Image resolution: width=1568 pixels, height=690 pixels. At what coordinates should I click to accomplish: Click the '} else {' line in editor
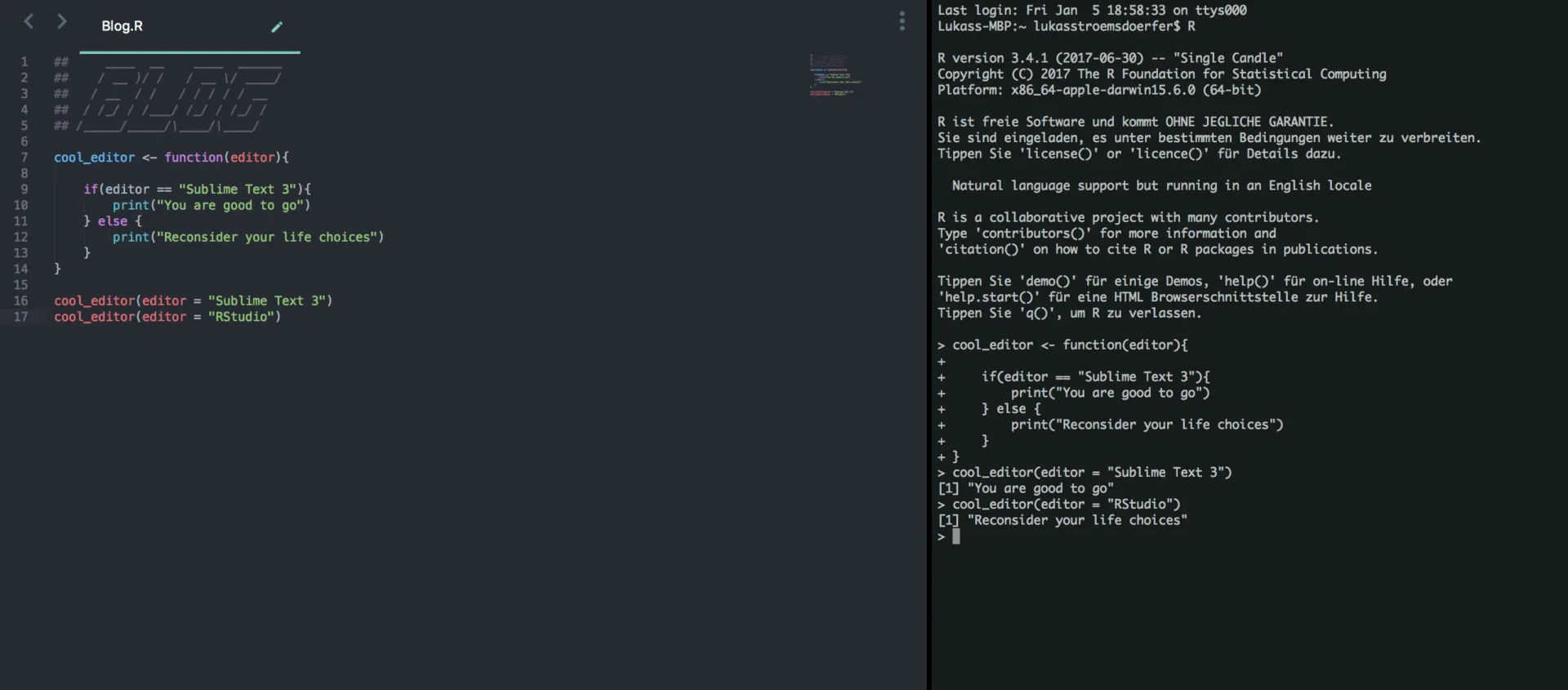pos(113,221)
